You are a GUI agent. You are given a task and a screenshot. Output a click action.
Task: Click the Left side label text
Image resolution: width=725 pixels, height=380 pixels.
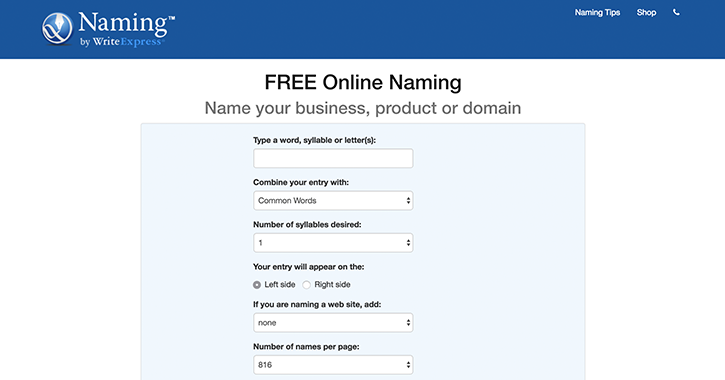click(280, 284)
